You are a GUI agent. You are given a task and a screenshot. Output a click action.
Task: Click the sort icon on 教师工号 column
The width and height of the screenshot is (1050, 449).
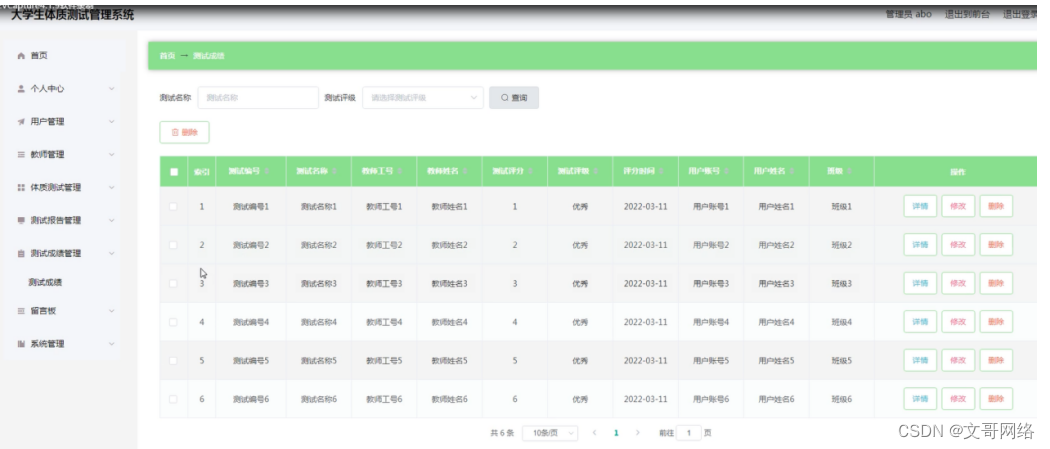(x=400, y=172)
